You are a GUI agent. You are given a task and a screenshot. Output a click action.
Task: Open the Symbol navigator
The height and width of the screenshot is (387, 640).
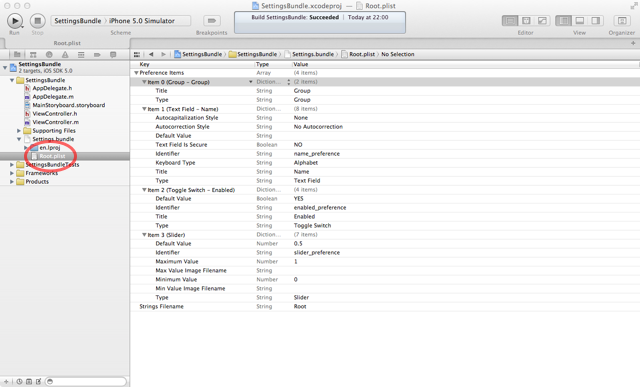click(x=33, y=54)
